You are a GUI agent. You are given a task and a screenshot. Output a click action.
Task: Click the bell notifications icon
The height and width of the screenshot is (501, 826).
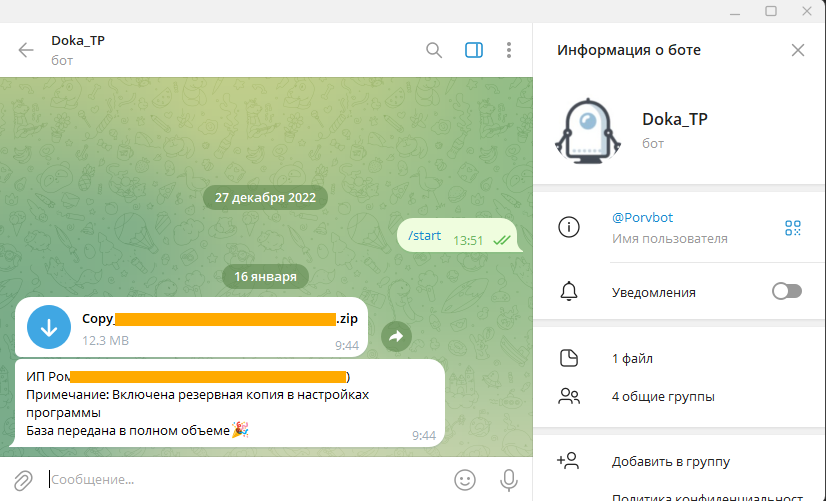(568, 291)
